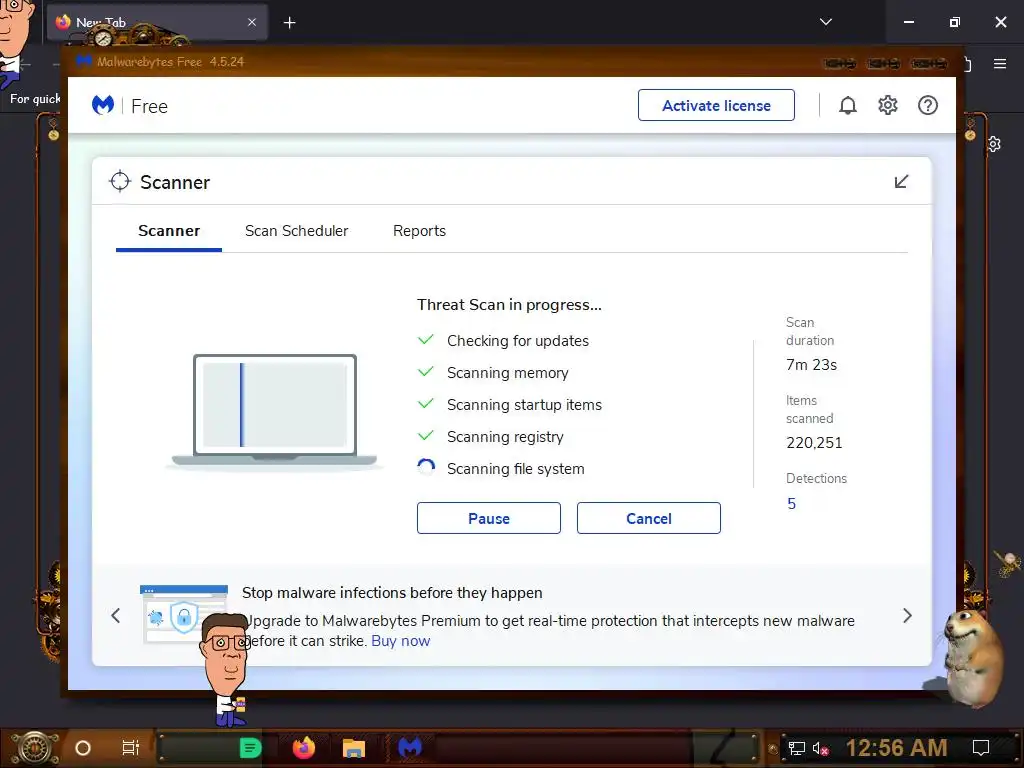Open the Reports tab
This screenshot has height=768, width=1024.
(419, 231)
